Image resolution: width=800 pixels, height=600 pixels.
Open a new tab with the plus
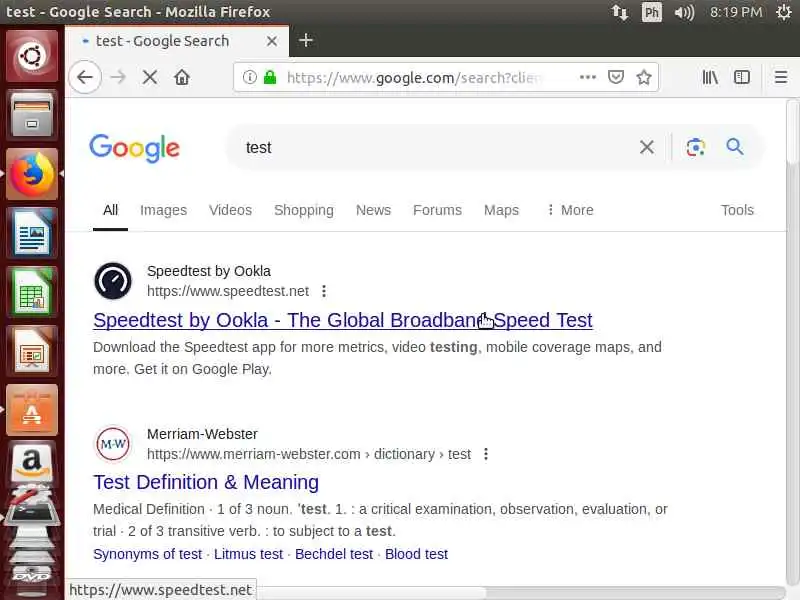(306, 40)
